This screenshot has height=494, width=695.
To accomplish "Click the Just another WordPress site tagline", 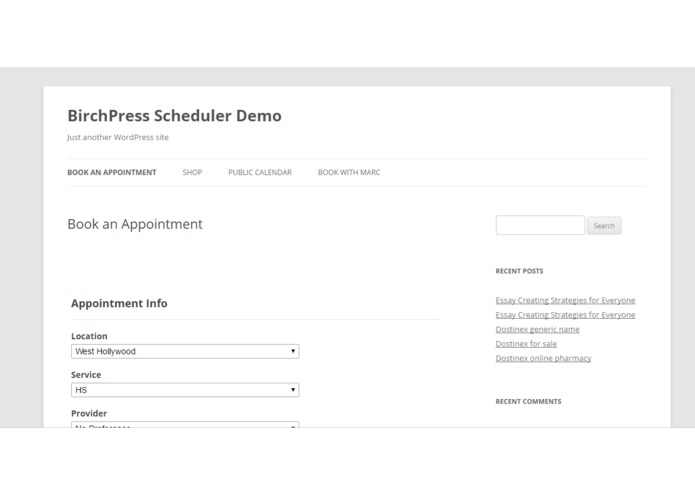I will click(118, 137).
